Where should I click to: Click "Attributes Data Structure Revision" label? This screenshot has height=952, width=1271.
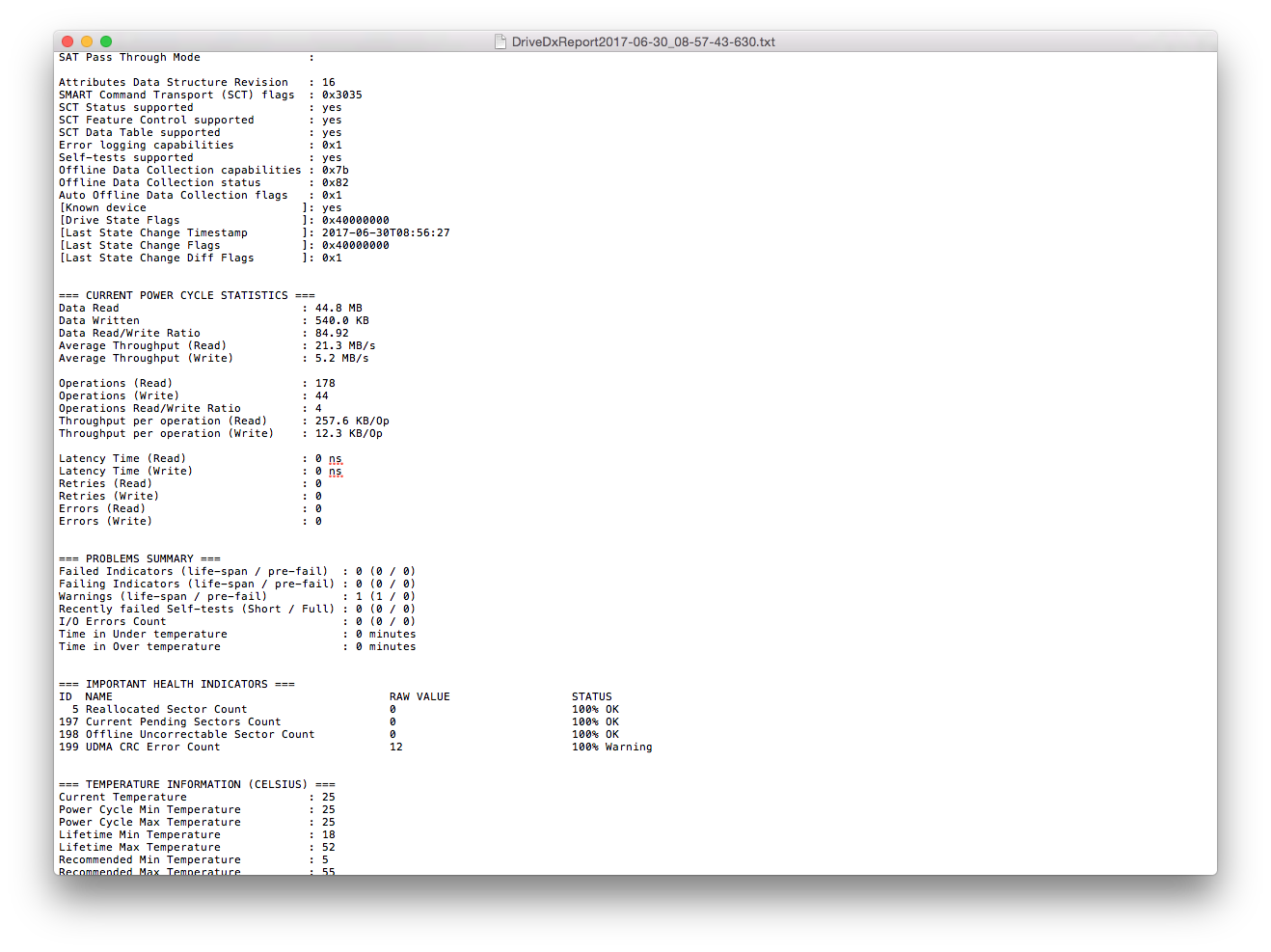pos(174,83)
